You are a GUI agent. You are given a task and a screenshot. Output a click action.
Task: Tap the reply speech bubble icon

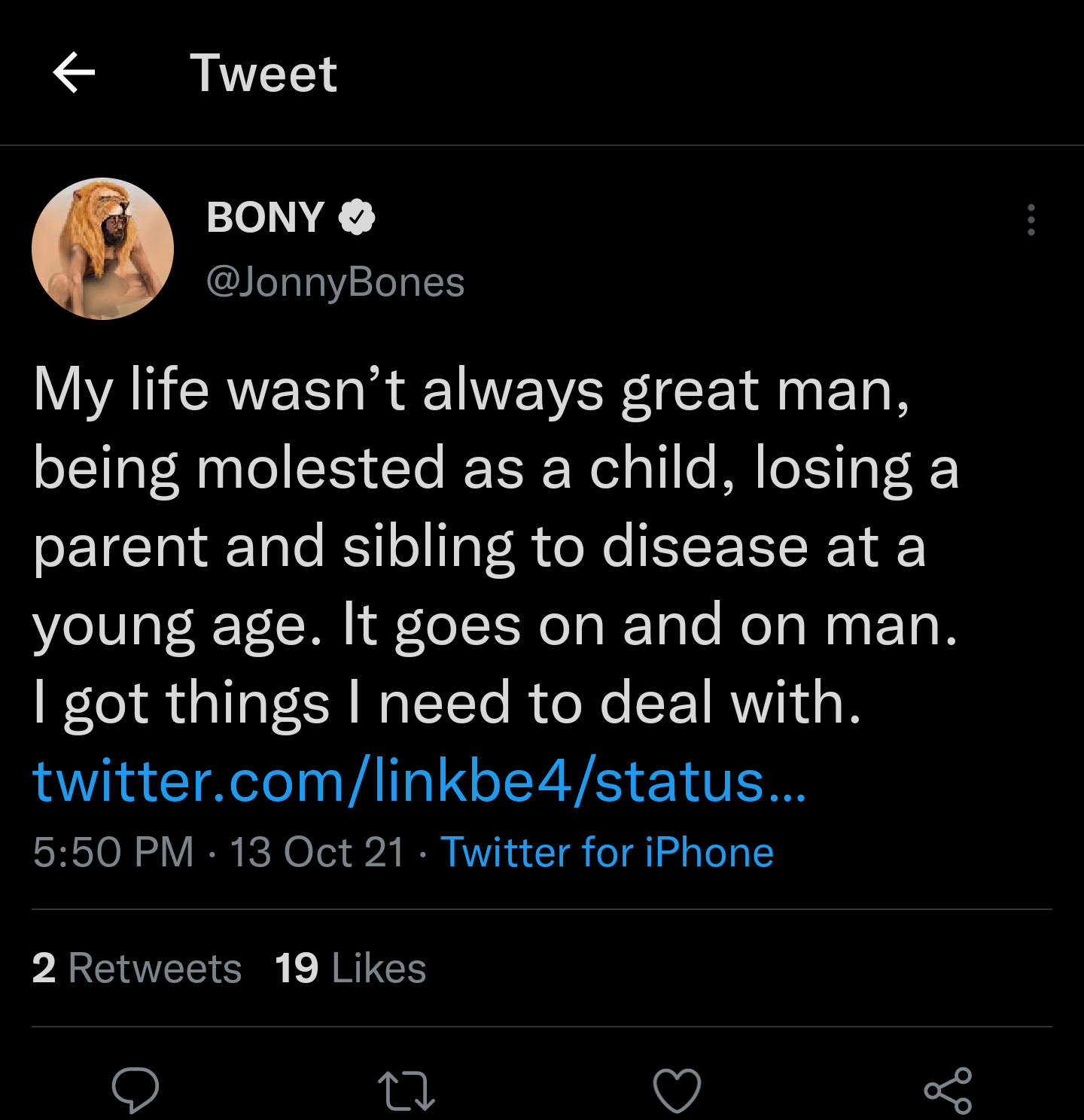click(135, 1090)
